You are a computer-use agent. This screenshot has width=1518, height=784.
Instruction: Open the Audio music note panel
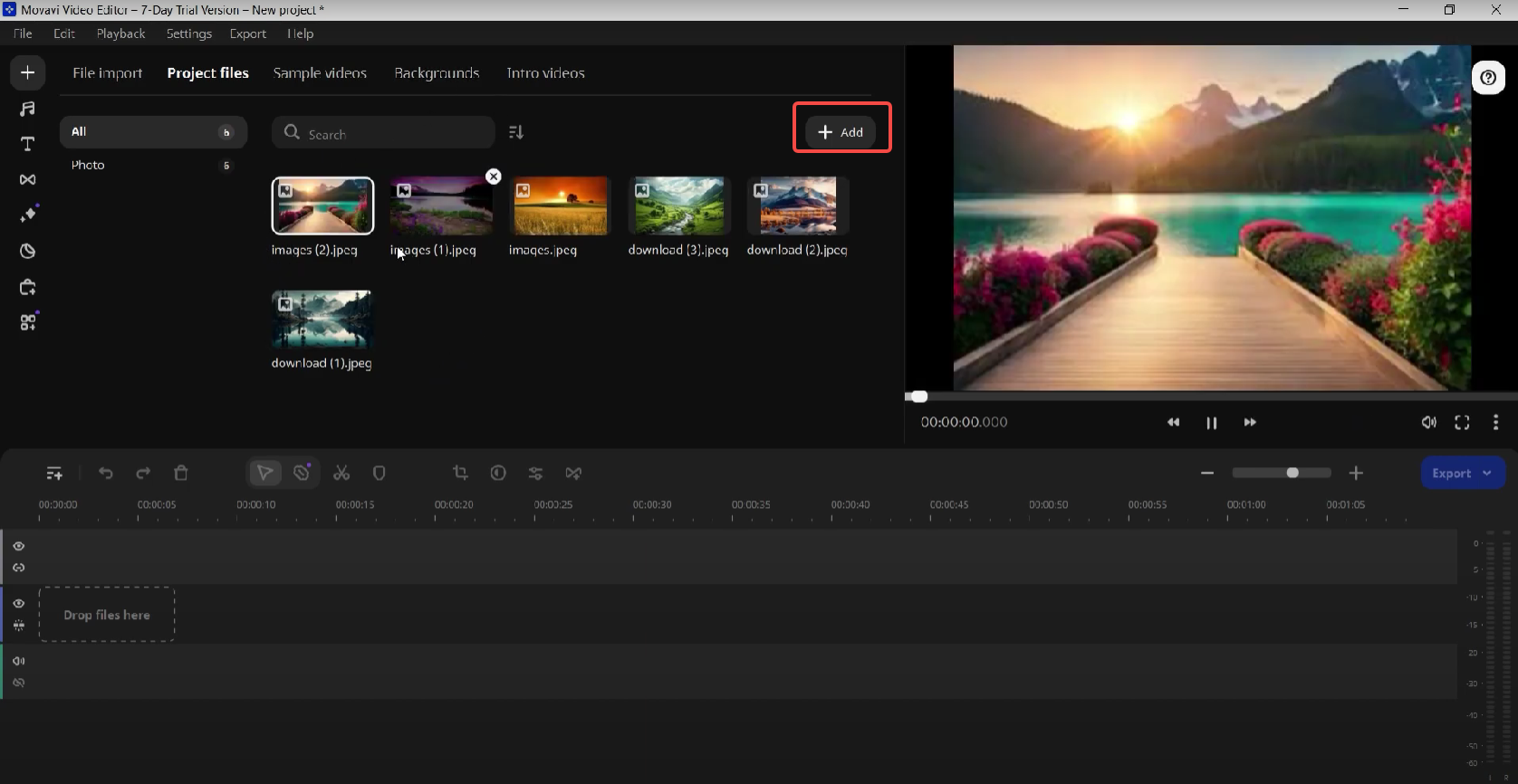pyautogui.click(x=28, y=109)
